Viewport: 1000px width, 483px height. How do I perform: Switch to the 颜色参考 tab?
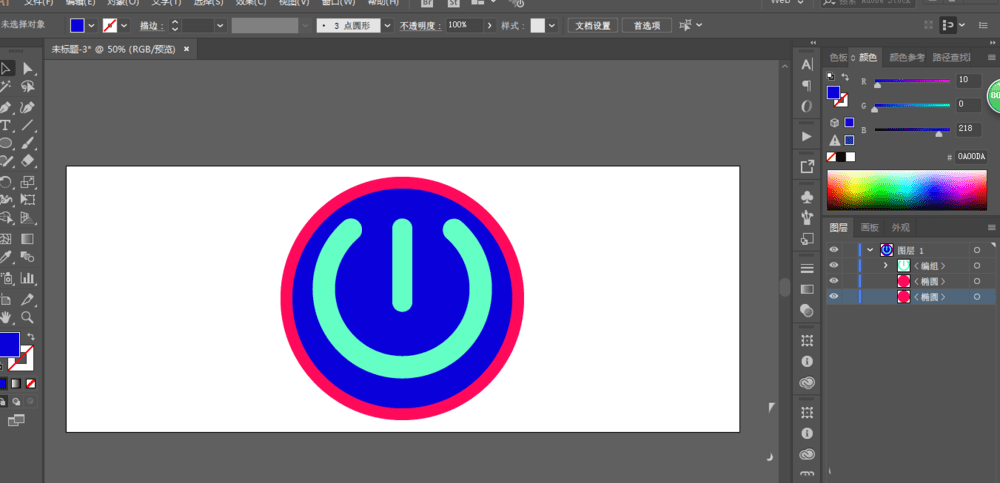click(907, 57)
